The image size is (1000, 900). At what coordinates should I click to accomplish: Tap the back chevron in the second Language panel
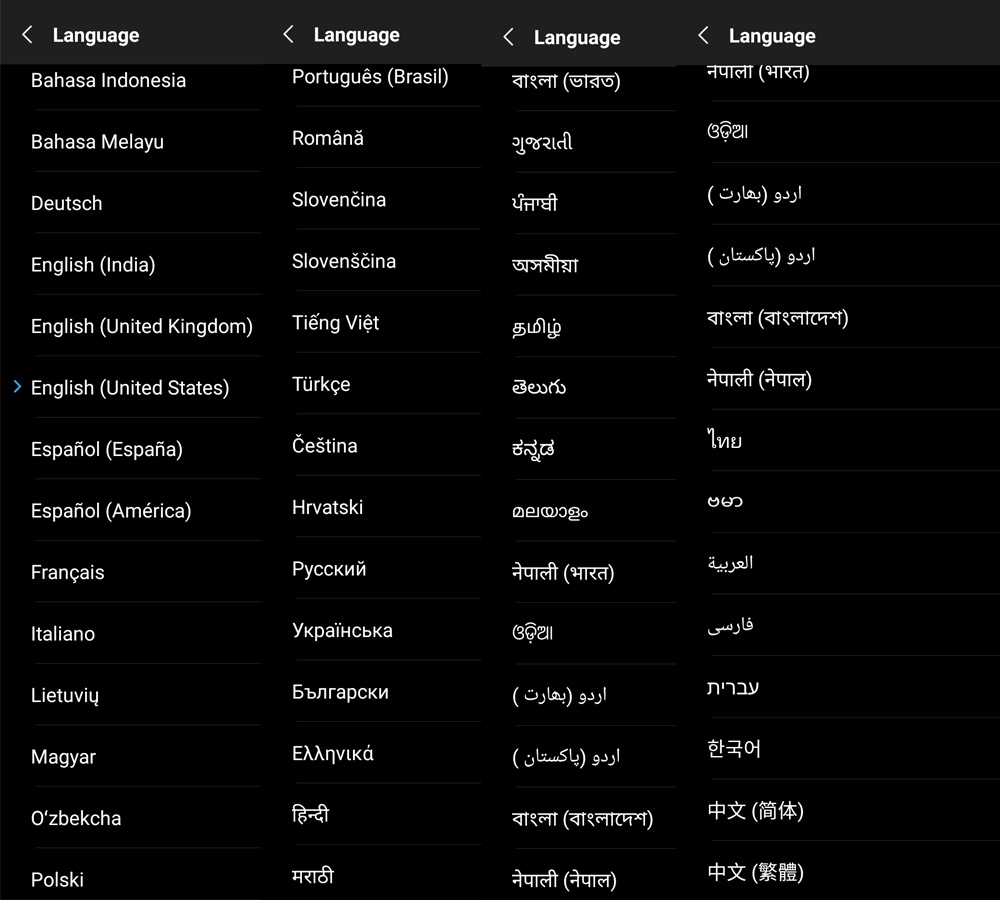pos(288,35)
